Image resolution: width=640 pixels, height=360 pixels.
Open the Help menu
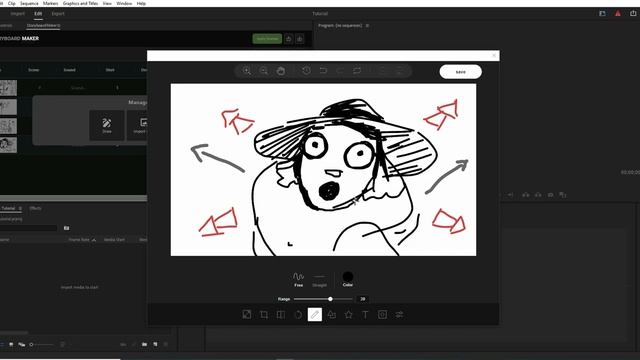click(141, 3)
